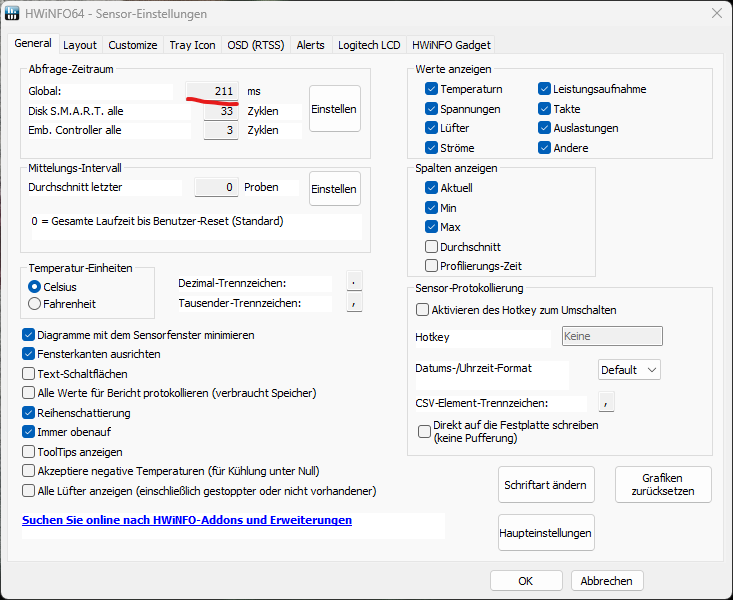Select the General tab
This screenshot has height=600, width=733.
tap(33, 43)
